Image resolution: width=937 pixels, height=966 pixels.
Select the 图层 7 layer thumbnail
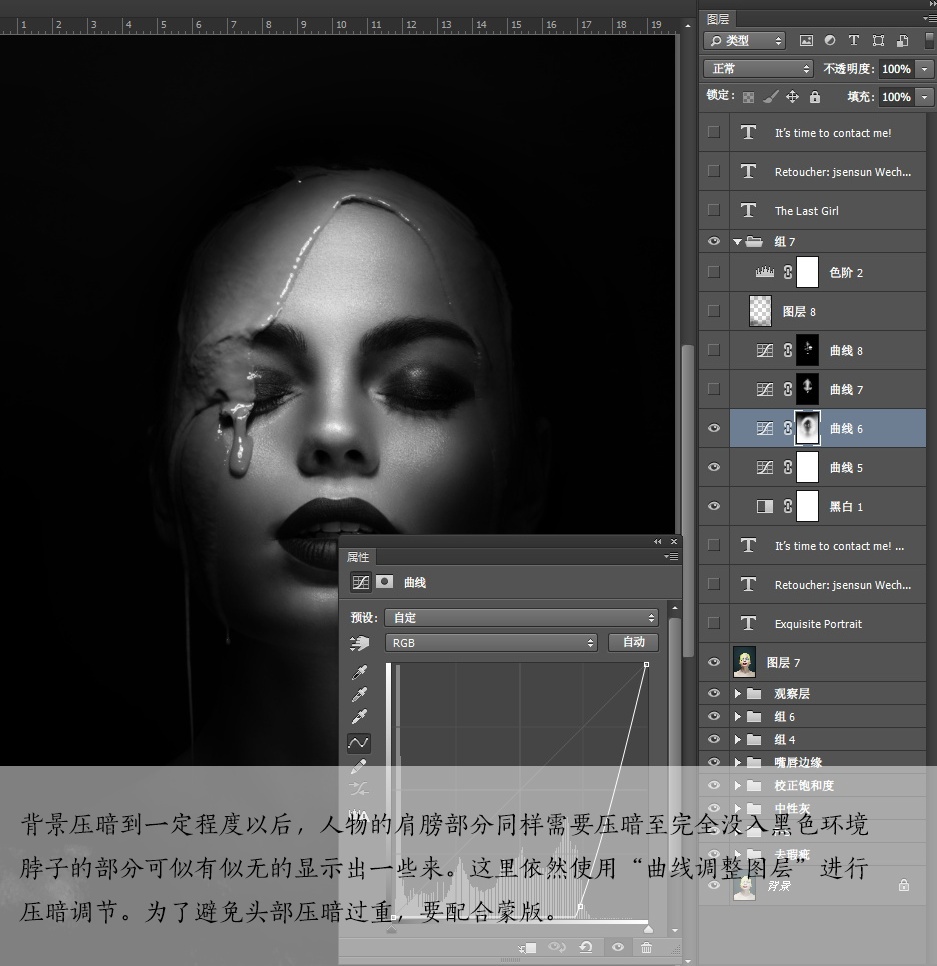click(745, 662)
